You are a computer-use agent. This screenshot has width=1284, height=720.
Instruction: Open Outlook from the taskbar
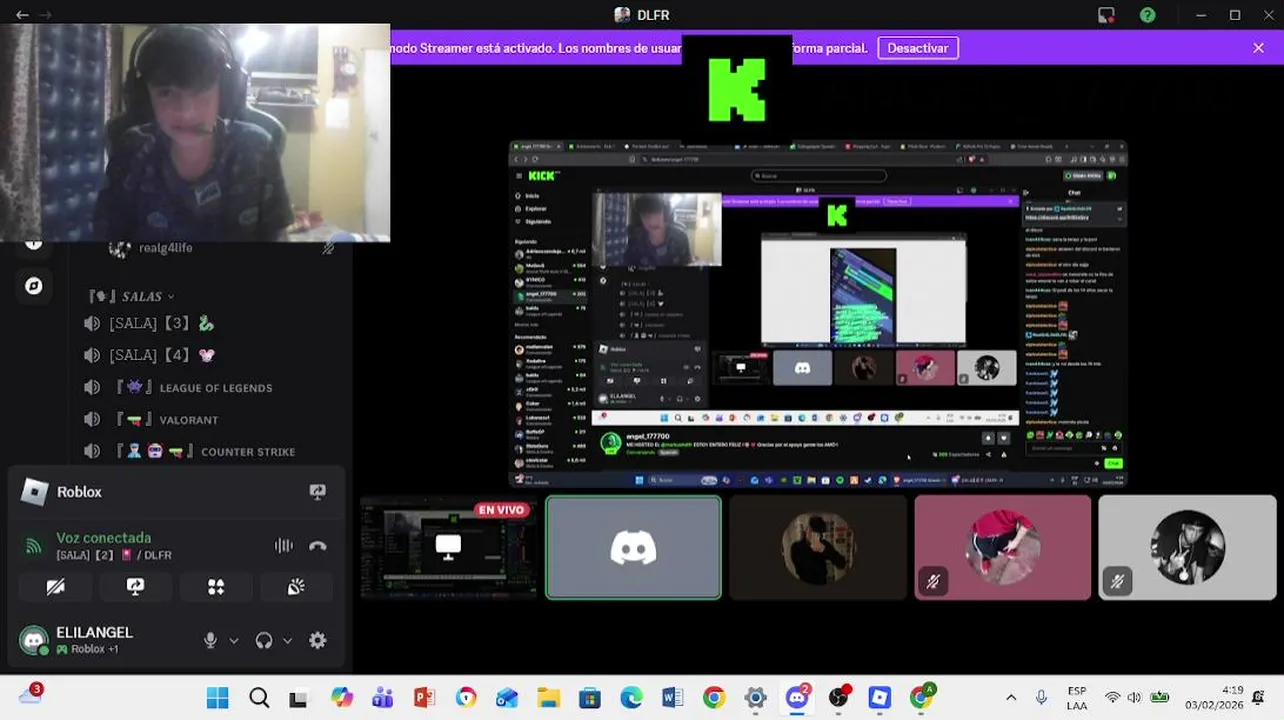507,698
